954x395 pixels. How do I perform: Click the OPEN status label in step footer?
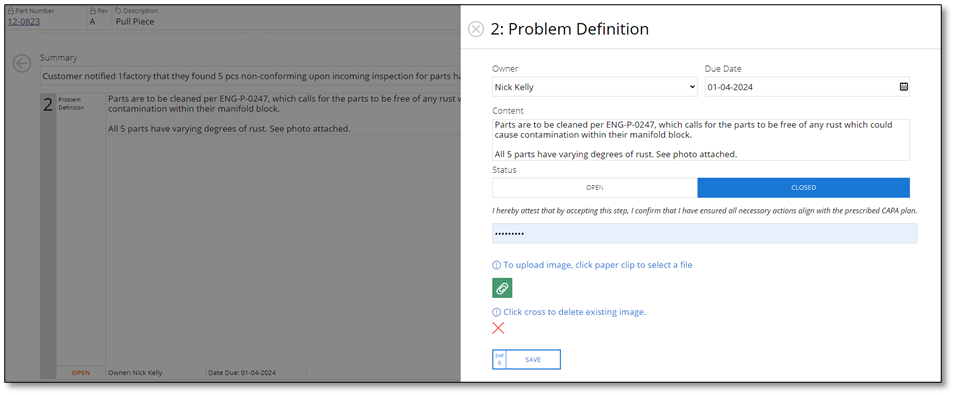(81, 372)
